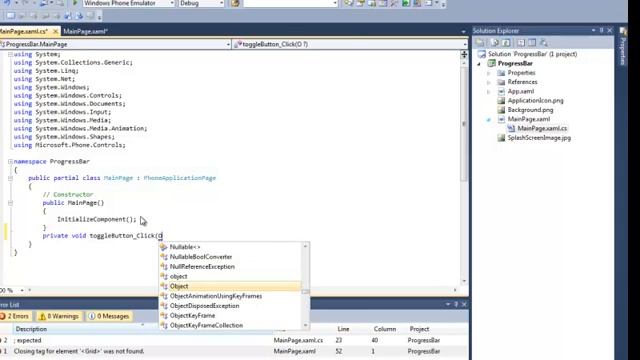Viewport: 640px width, 360px height.
Task: Select the '; expected' error row
Action: tap(234, 340)
